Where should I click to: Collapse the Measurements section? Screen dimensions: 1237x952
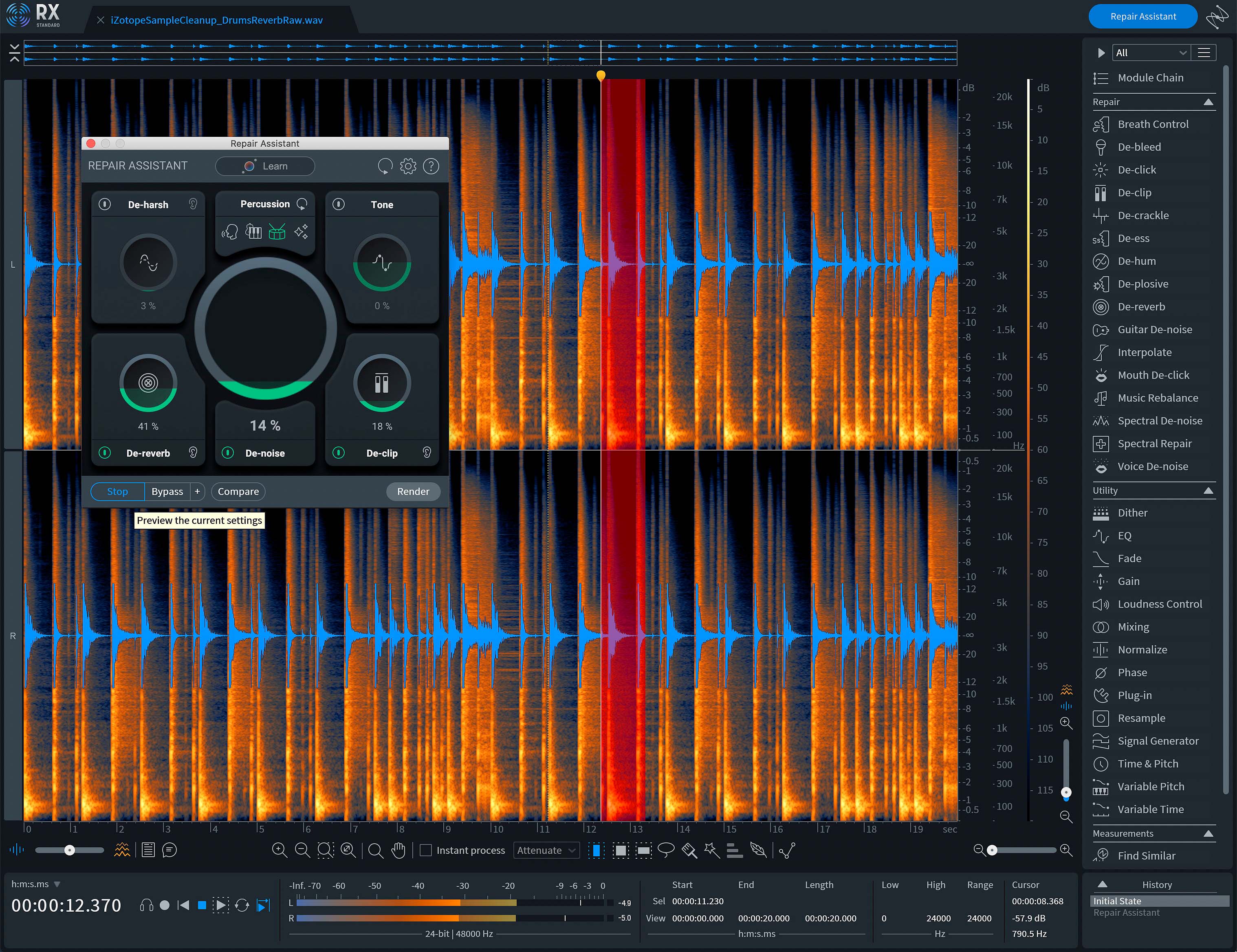click(1208, 833)
